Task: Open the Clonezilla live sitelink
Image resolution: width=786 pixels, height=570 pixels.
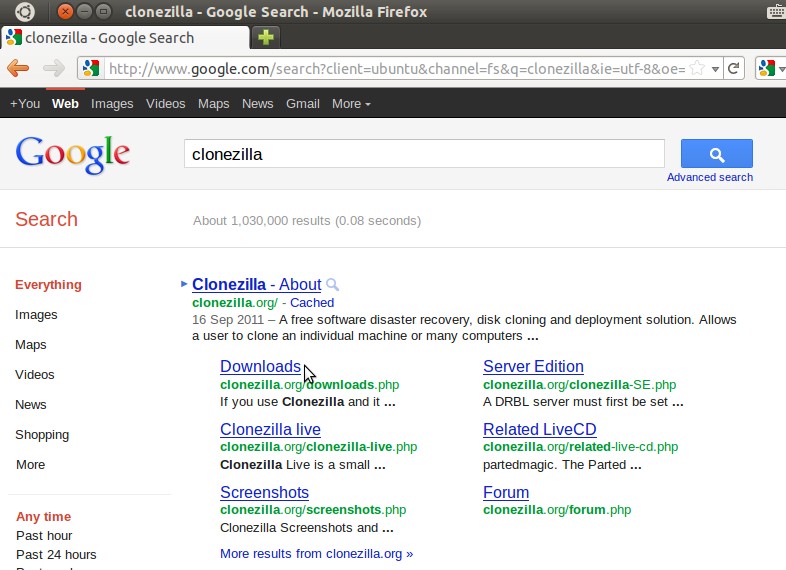Action: [x=270, y=430]
